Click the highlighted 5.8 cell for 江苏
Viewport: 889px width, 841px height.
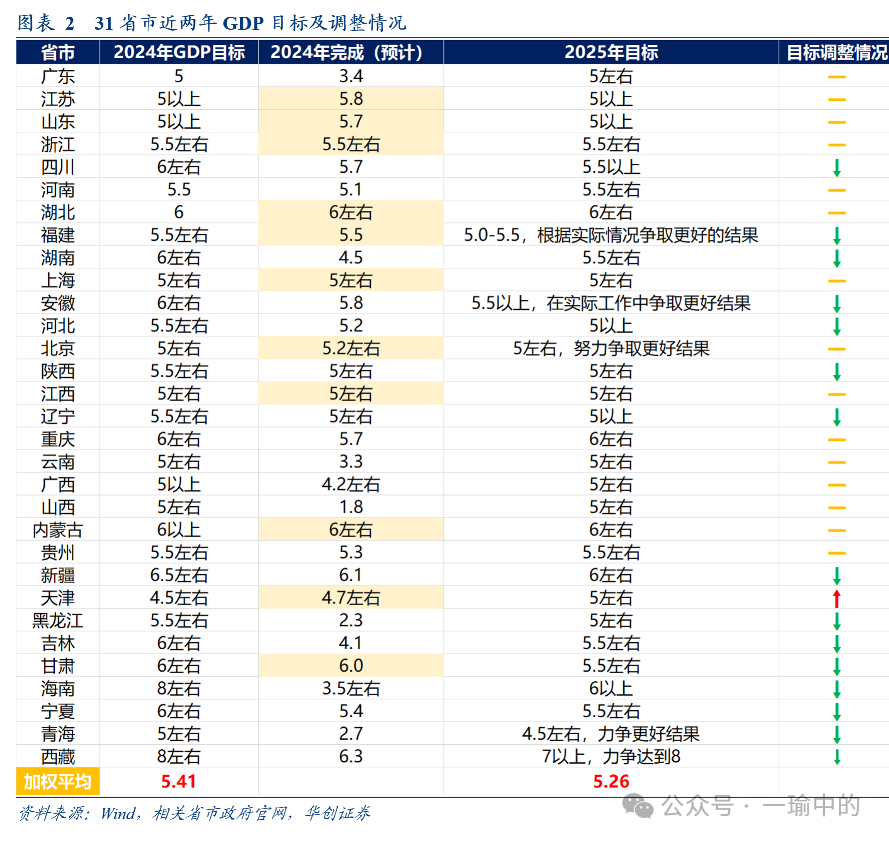pyautogui.click(x=351, y=99)
